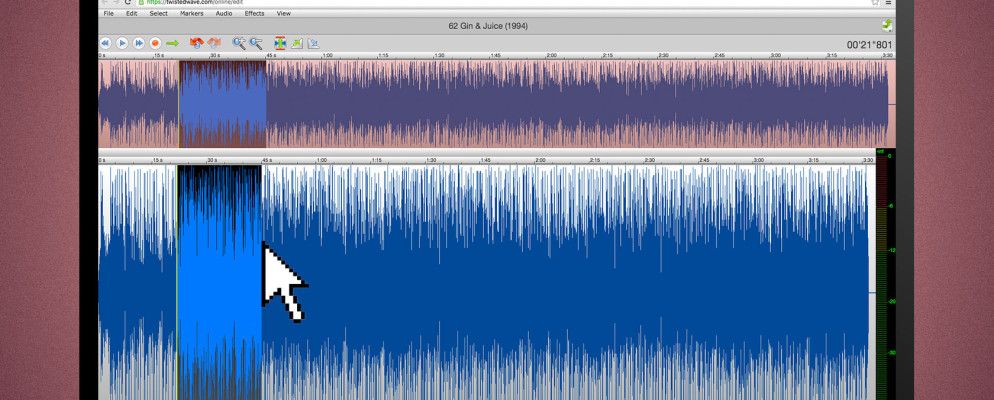This screenshot has height=400, width=994.
Task: Click the 1:00 mark on main ruler
Action: 322,160
